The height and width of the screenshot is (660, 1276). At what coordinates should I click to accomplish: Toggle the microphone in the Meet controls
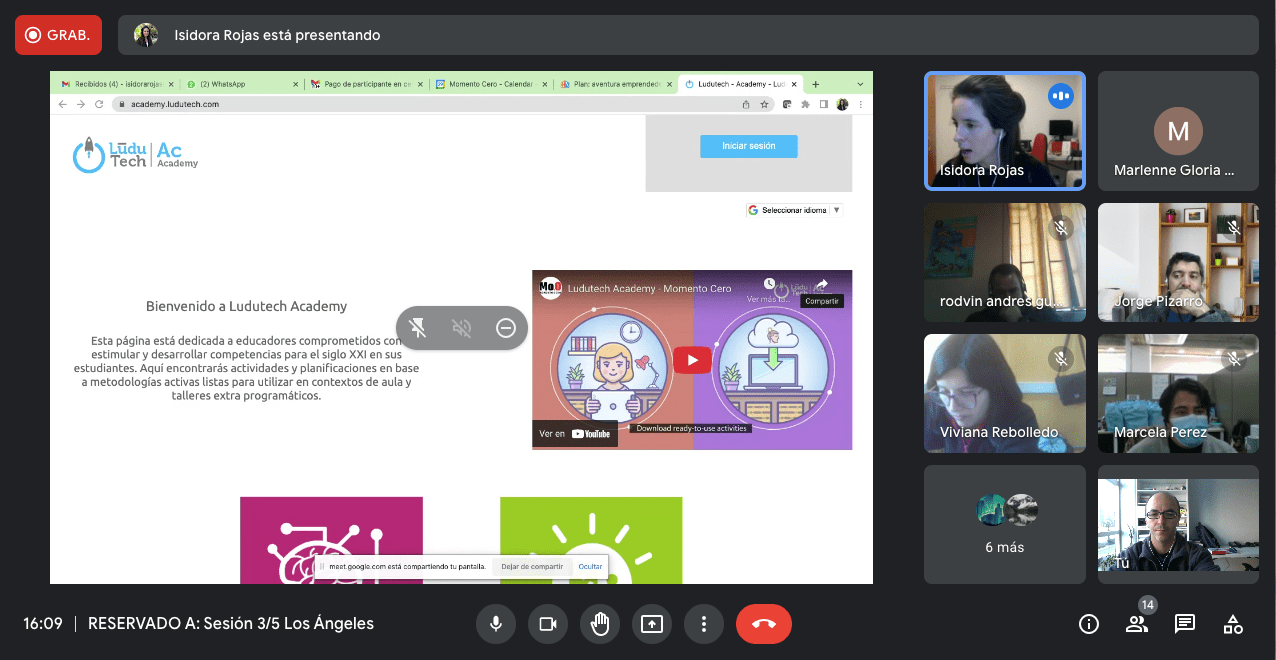coord(495,624)
